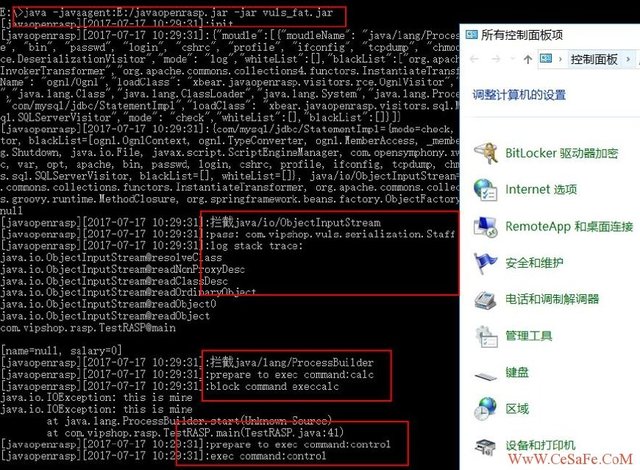Open the 区域 globe-clock icon
Image resolution: width=640 pixels, height=470 pixels.
click(485, 409)
